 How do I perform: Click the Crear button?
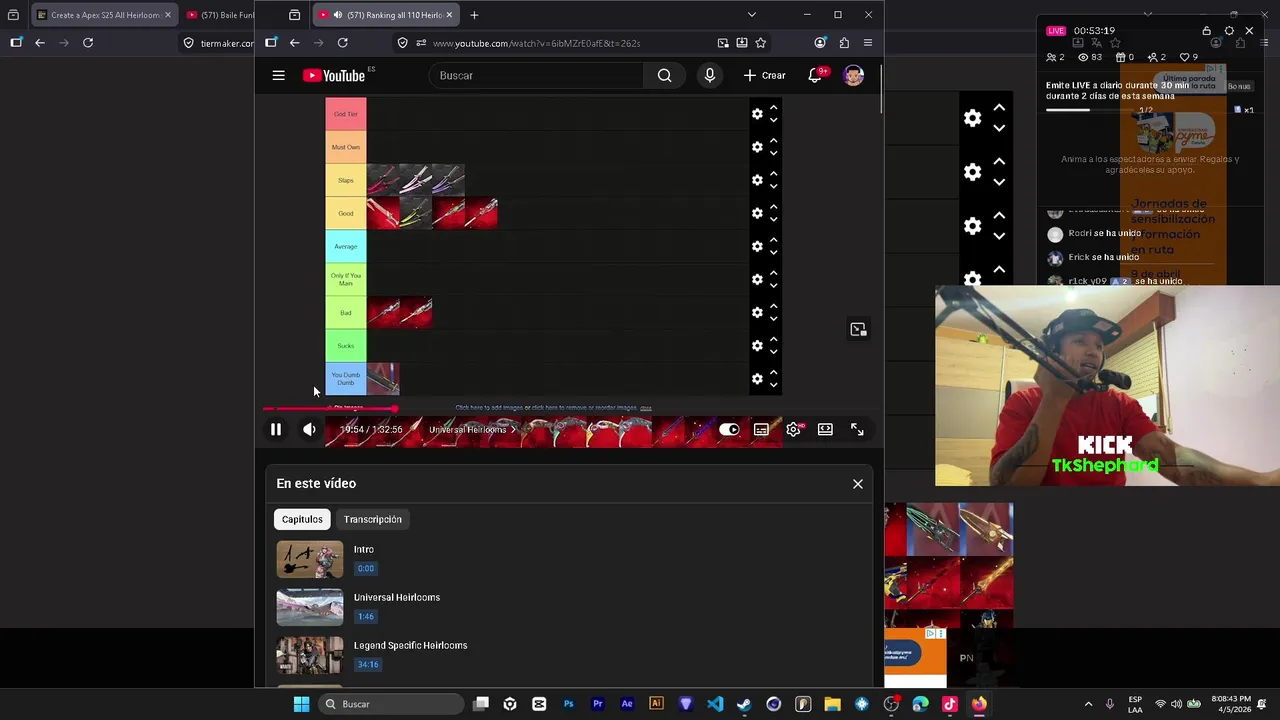pos(764,75)
